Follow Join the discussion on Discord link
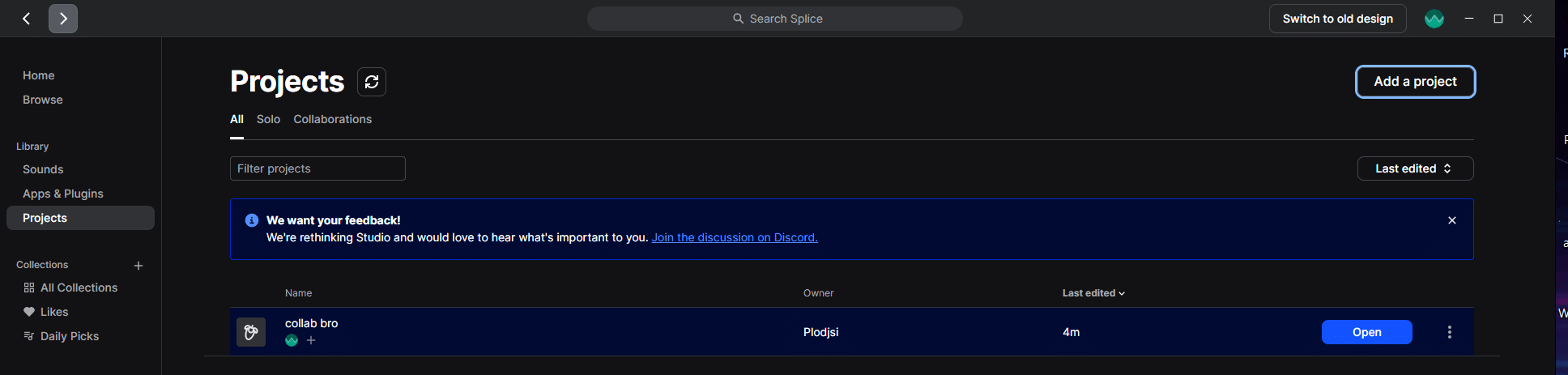 point(735,237)
